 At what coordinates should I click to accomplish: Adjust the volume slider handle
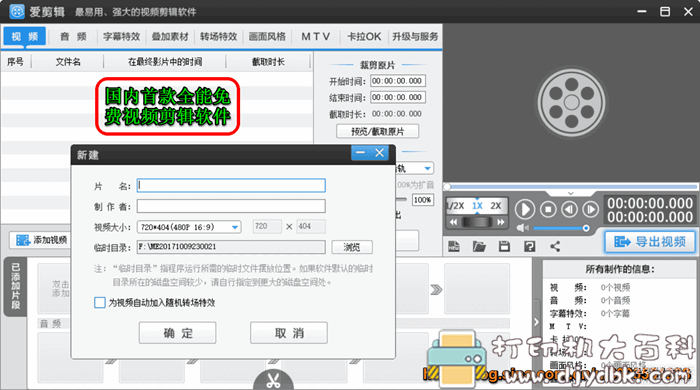coord(586,228)
